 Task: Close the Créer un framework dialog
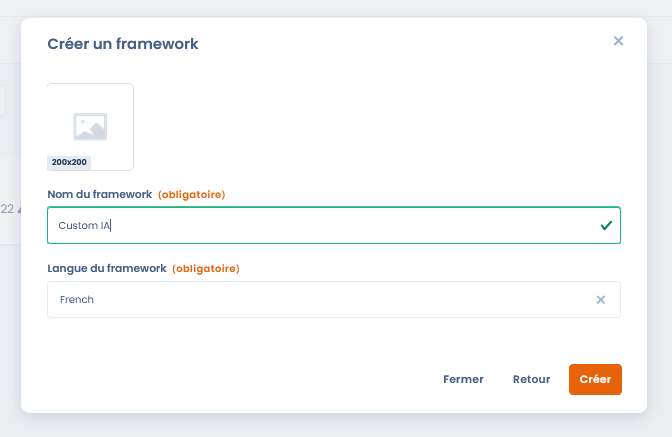[x=618, y=41]
